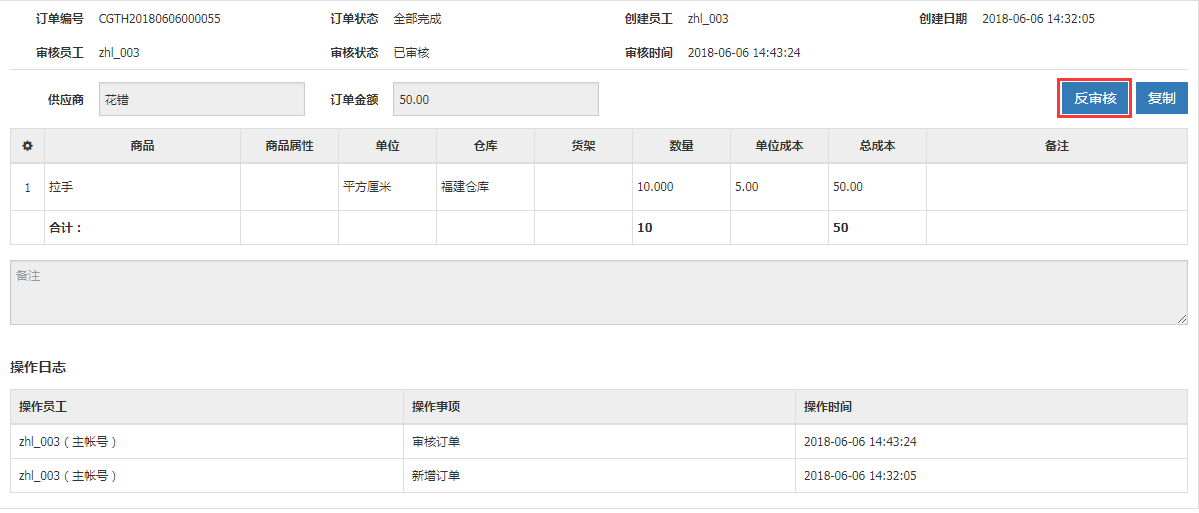Screen dimensions: 1199x513
Task: Select the 商品 column header
Action: click(x=142, y=145)
